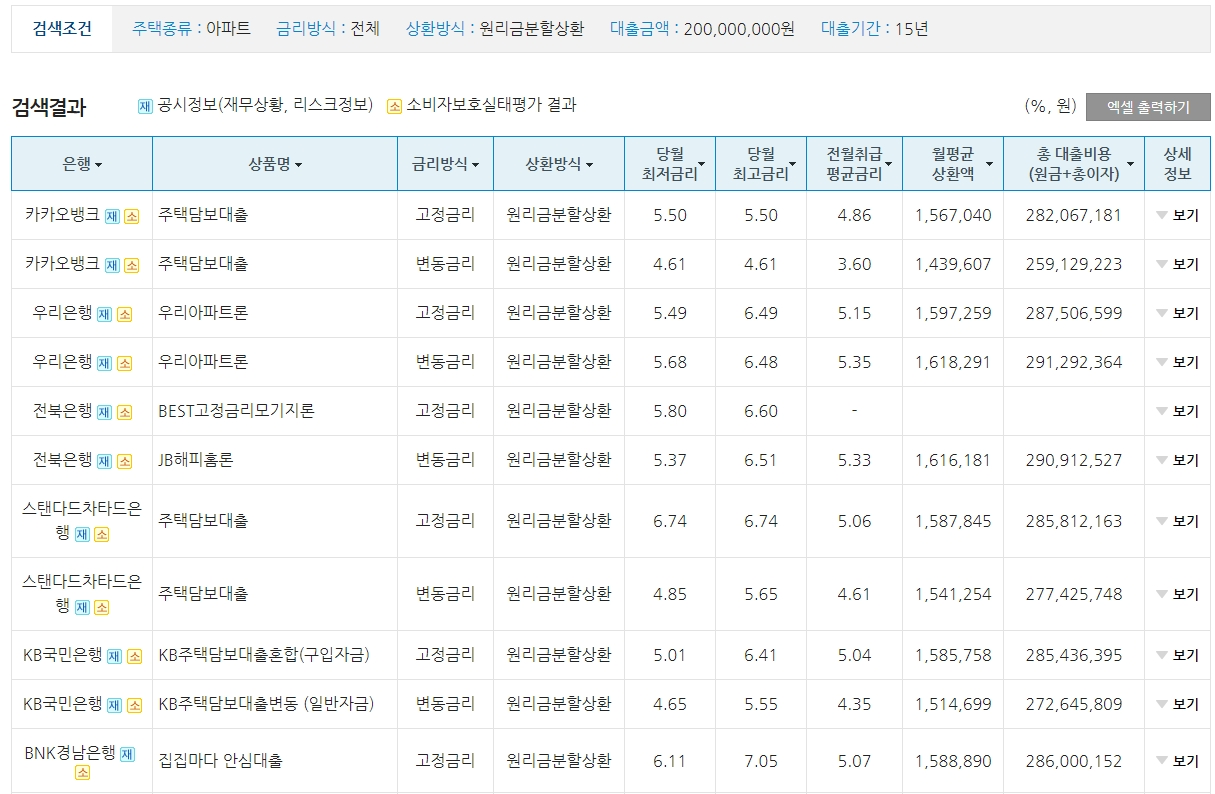
Task: Click product name KB주택담보대출변동 (일반자금)
Action: click(266, 704)
